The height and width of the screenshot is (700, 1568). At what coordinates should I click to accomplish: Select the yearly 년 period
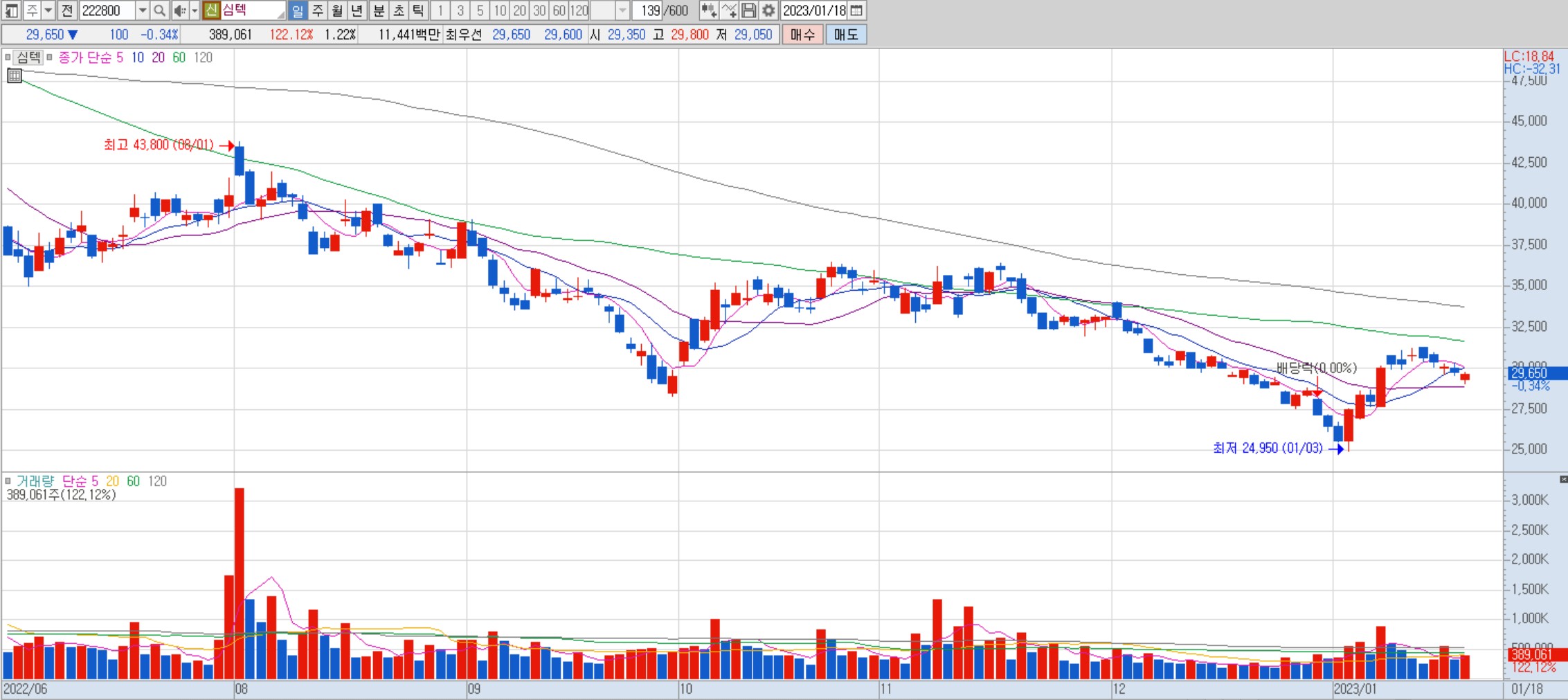click(x=357, y=10)
